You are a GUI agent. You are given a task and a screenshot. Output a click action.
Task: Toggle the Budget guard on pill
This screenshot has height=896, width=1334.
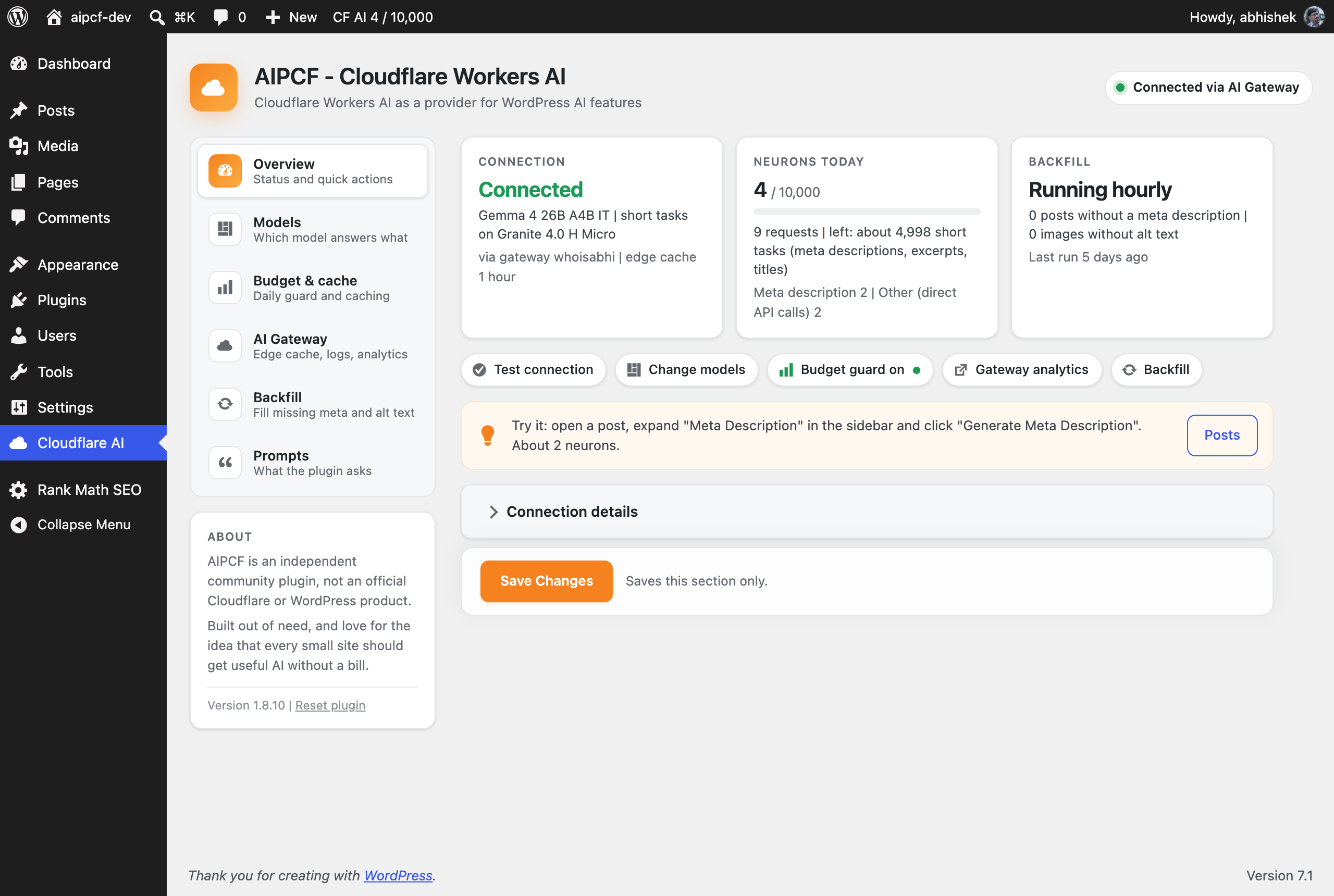click(850, 370)
